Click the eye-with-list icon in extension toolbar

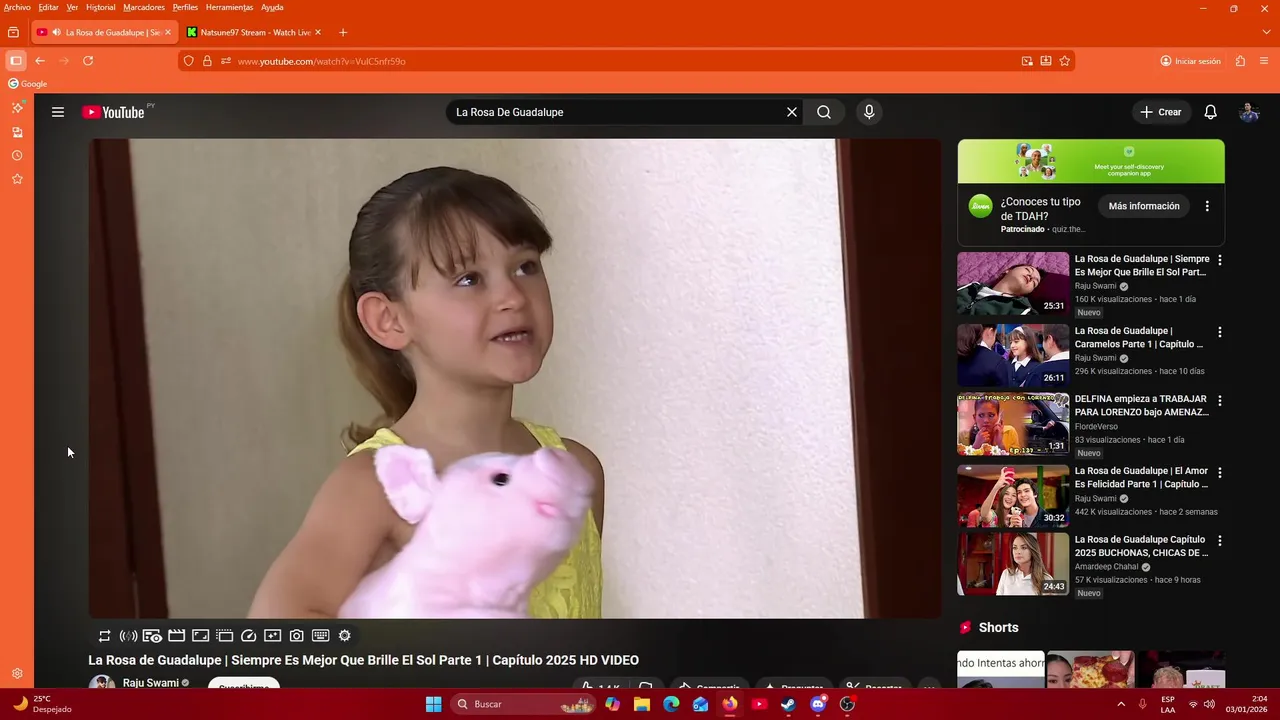152,636
